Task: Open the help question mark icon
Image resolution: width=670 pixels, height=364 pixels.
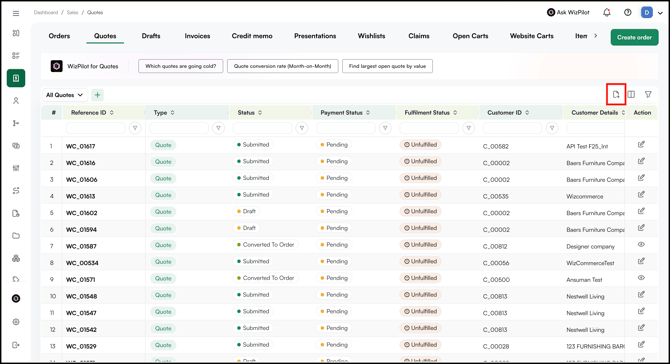Action: pyautogui.click(x=628, y=12)
